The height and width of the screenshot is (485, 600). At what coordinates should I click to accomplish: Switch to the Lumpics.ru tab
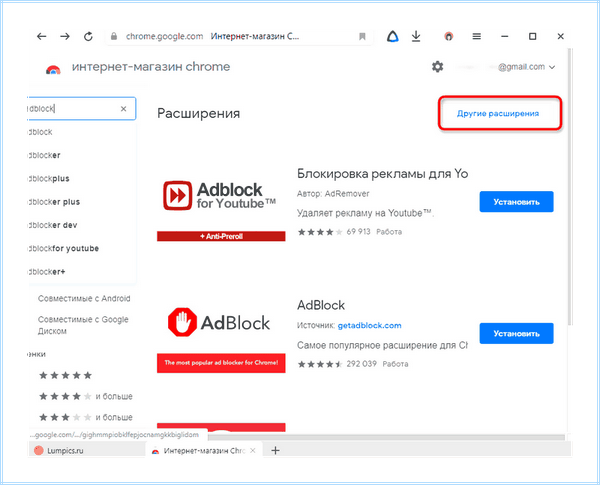click(86, 451)
